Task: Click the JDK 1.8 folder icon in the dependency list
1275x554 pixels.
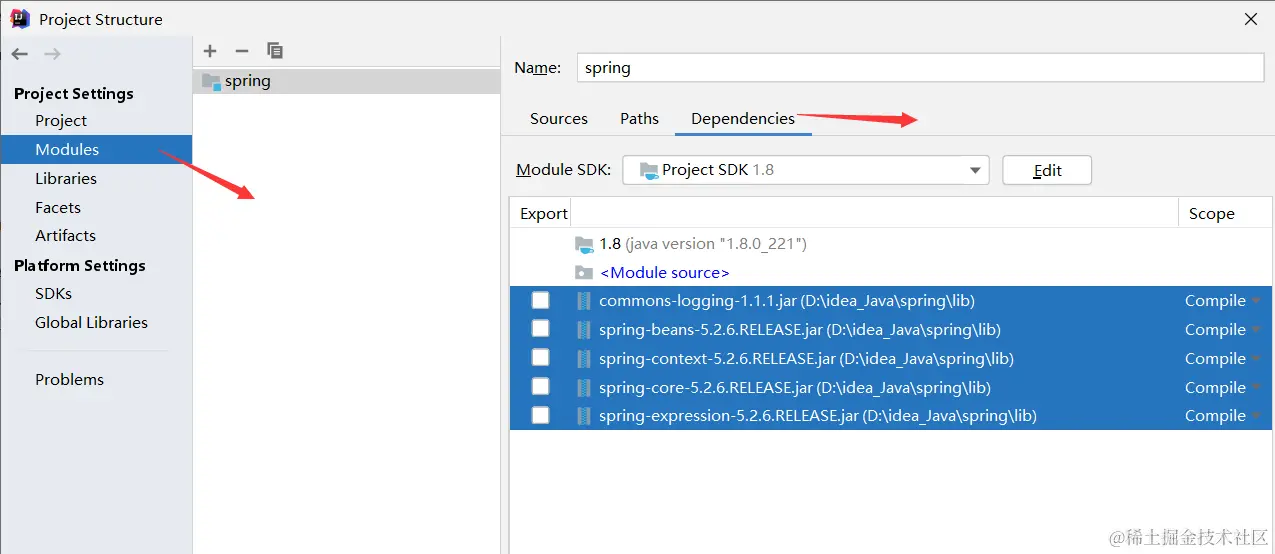Action: [584, 244]
